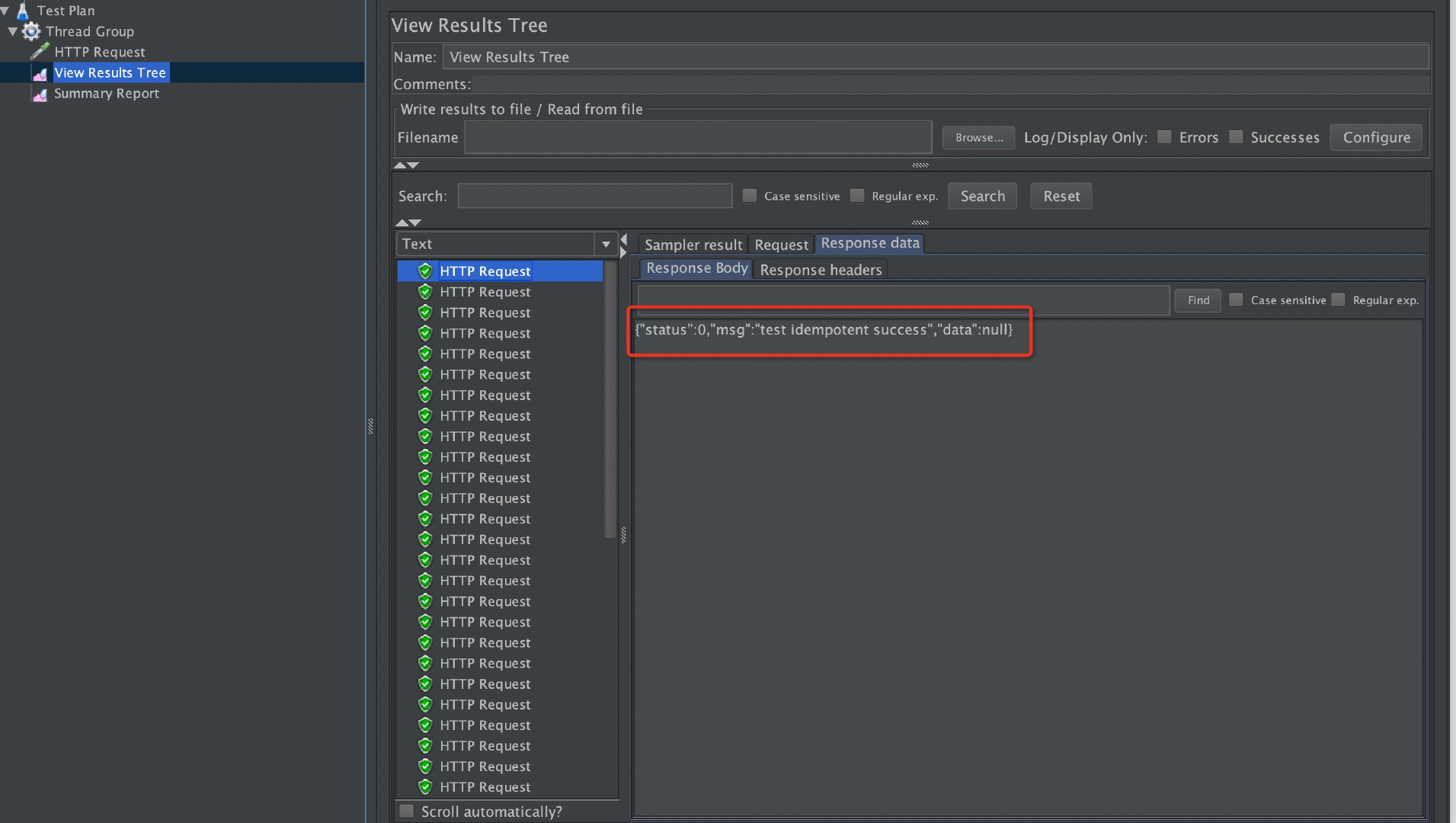
Task: Focus the Filename input field
Action: coord(699,137)
